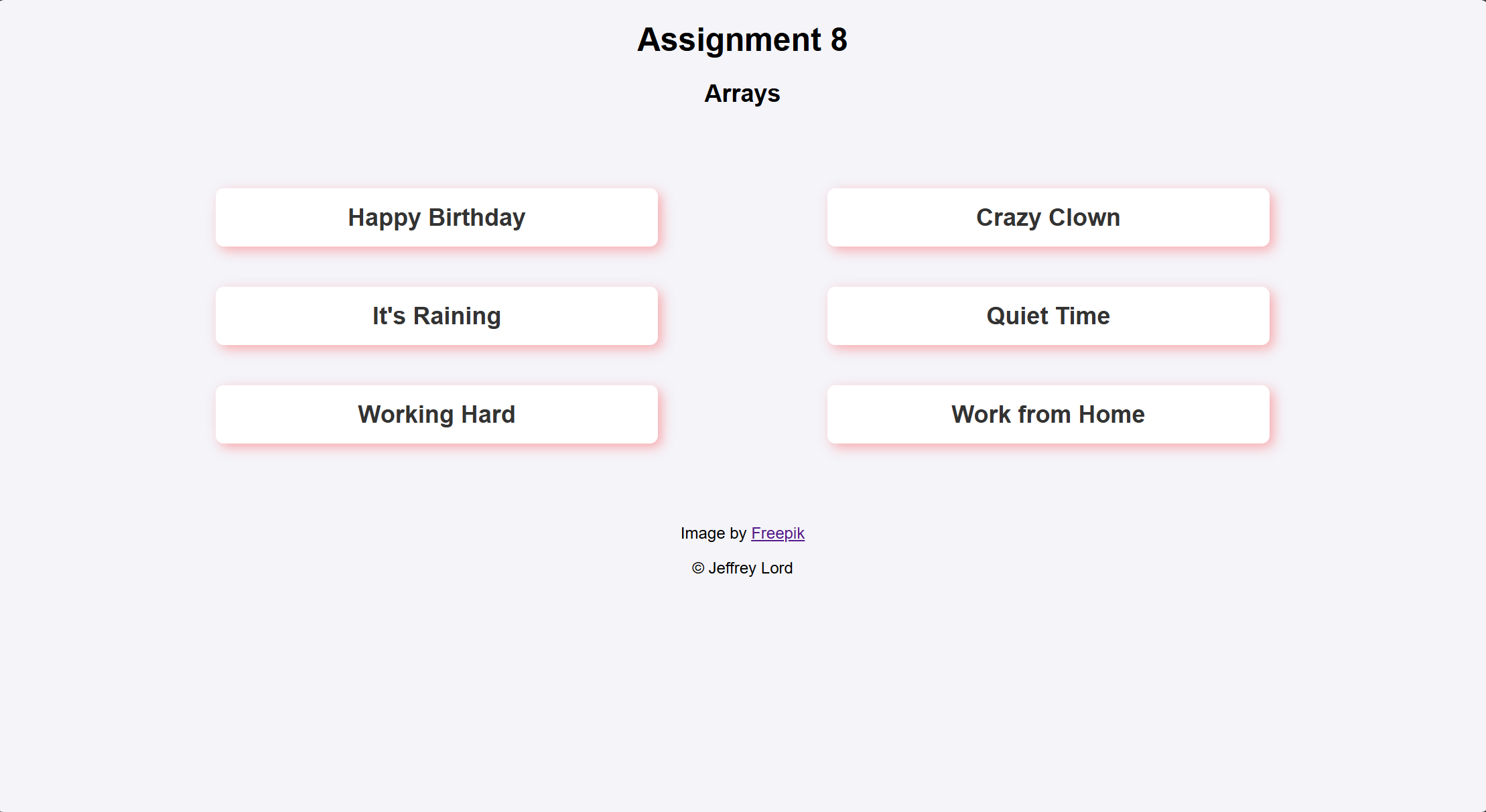Click the numeral 8 in the heading
1486x812 pixels.
click(839, 40)
